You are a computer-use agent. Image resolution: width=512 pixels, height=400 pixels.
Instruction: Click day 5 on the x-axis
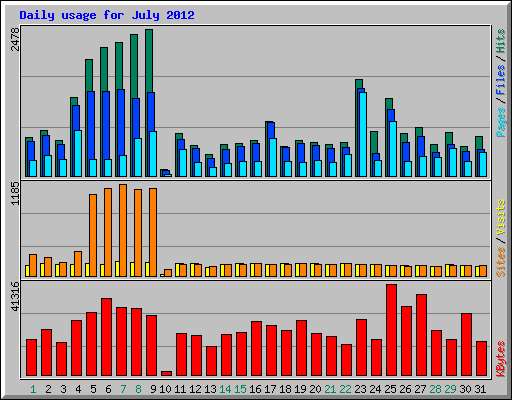93,389
